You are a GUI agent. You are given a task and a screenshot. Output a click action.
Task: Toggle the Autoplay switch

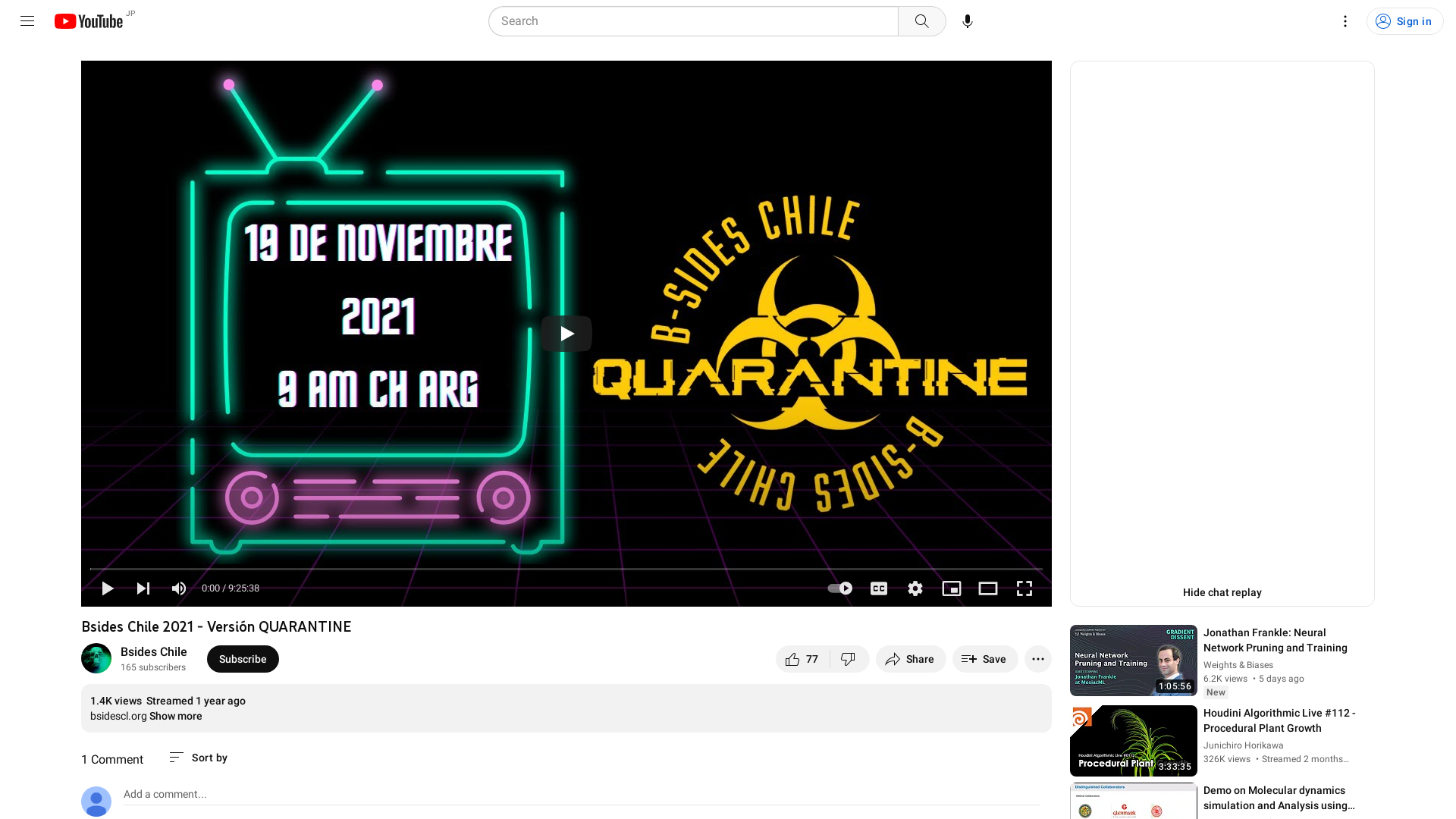[840, 588]
